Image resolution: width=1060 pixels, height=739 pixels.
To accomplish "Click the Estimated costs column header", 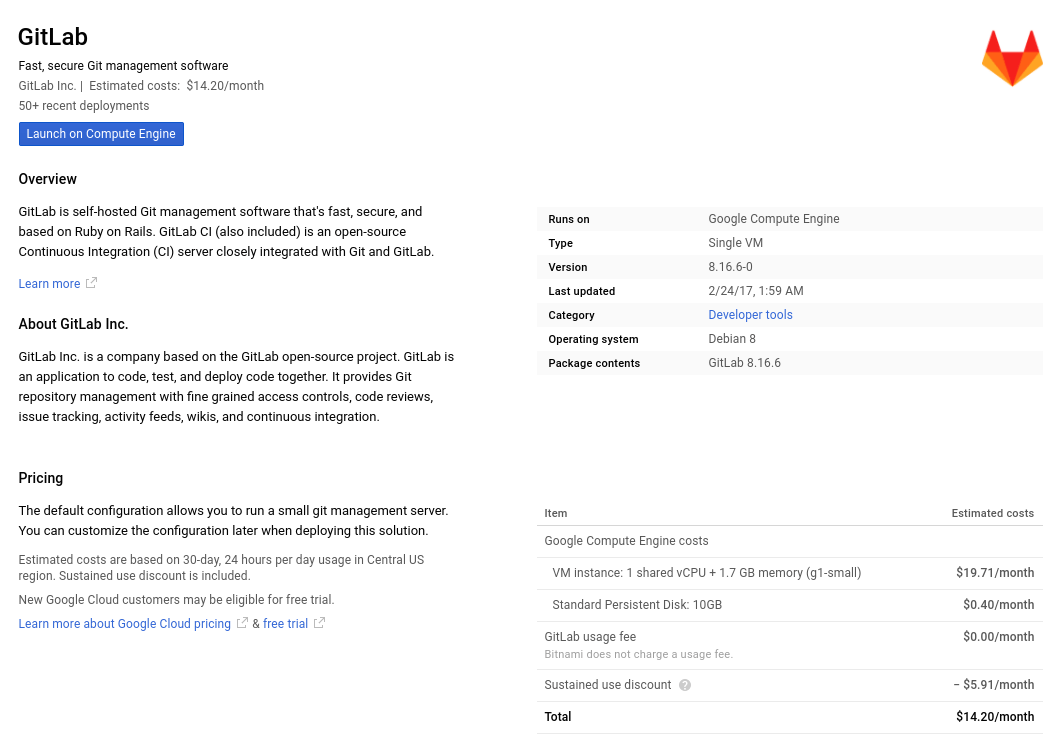I will click(x=992, y=513).
